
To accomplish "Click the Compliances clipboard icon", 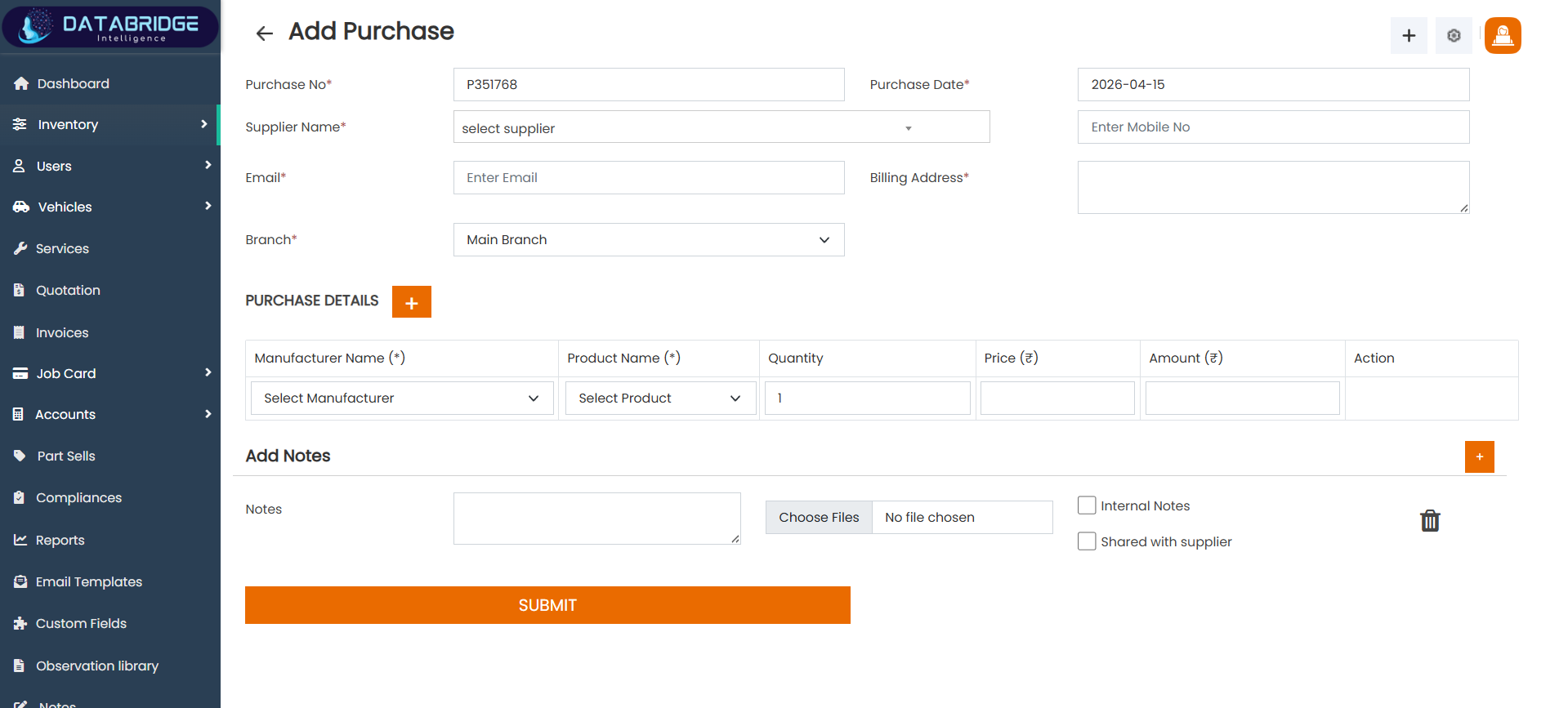I will (19, 497).
